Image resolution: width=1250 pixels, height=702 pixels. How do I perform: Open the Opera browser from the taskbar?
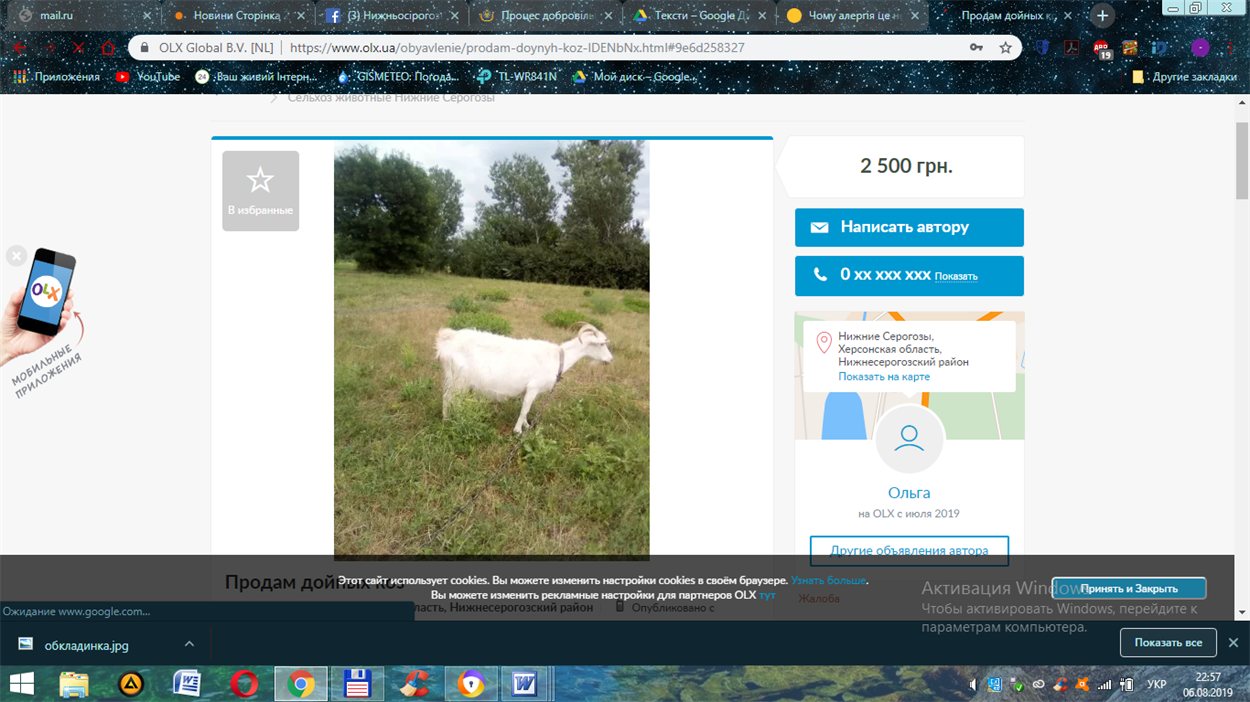pos(243,684)
